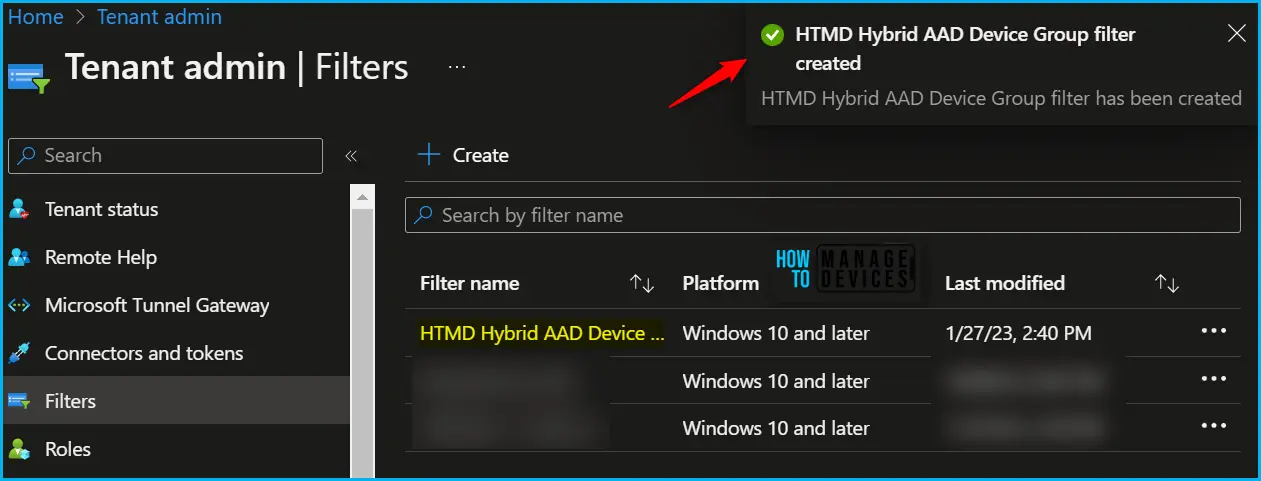The width and height of the screenshot is (1261, 481).
Task: Click the Search by filter name field
Action: tap(823, 215)
